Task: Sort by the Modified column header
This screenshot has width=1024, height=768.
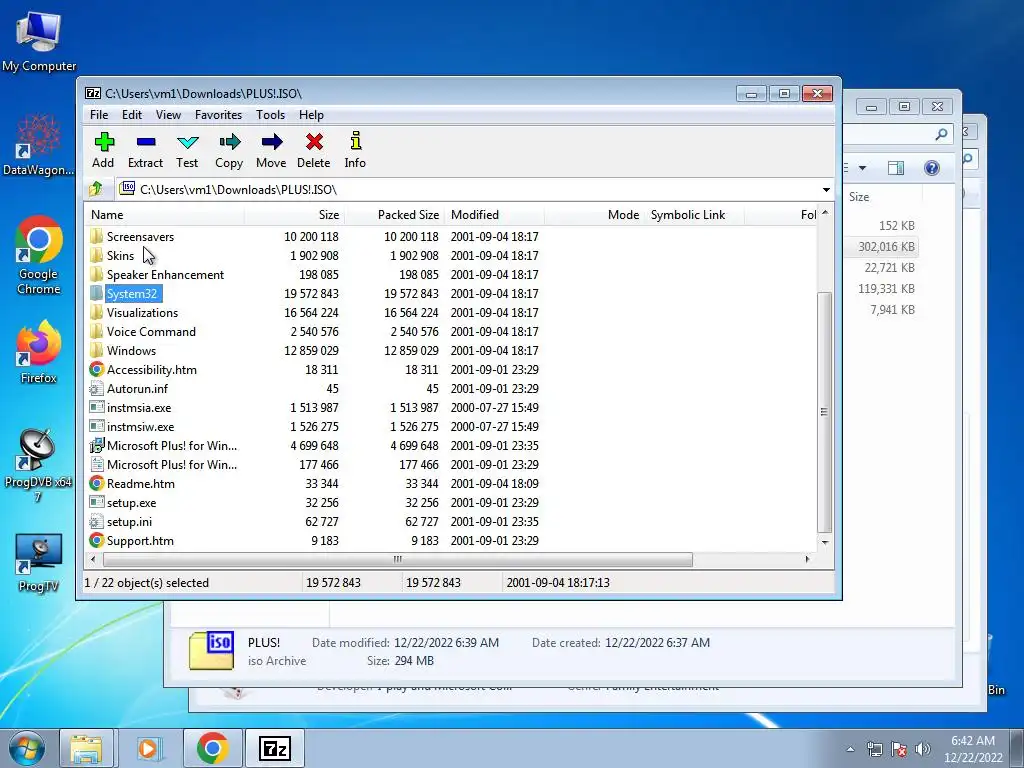Action: pyautogui.click(x=494, y=215)
